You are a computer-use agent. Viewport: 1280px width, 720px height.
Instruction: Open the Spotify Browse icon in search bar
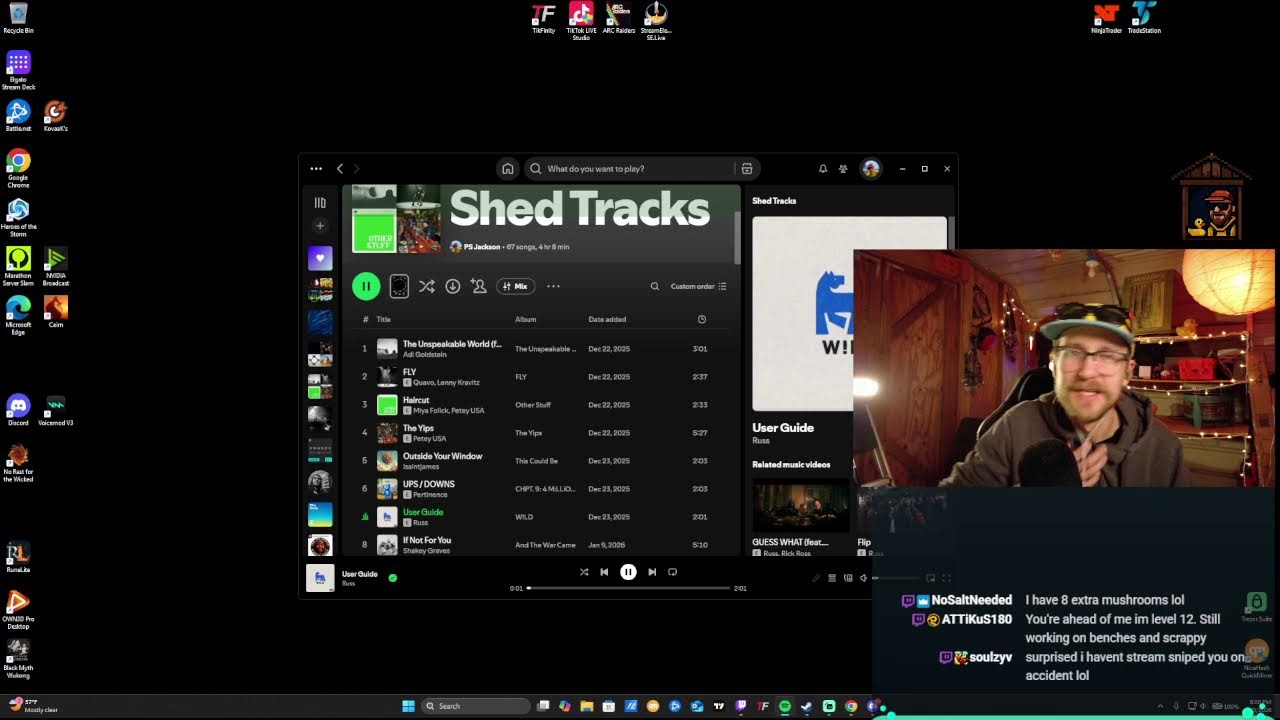pos(746,169)
